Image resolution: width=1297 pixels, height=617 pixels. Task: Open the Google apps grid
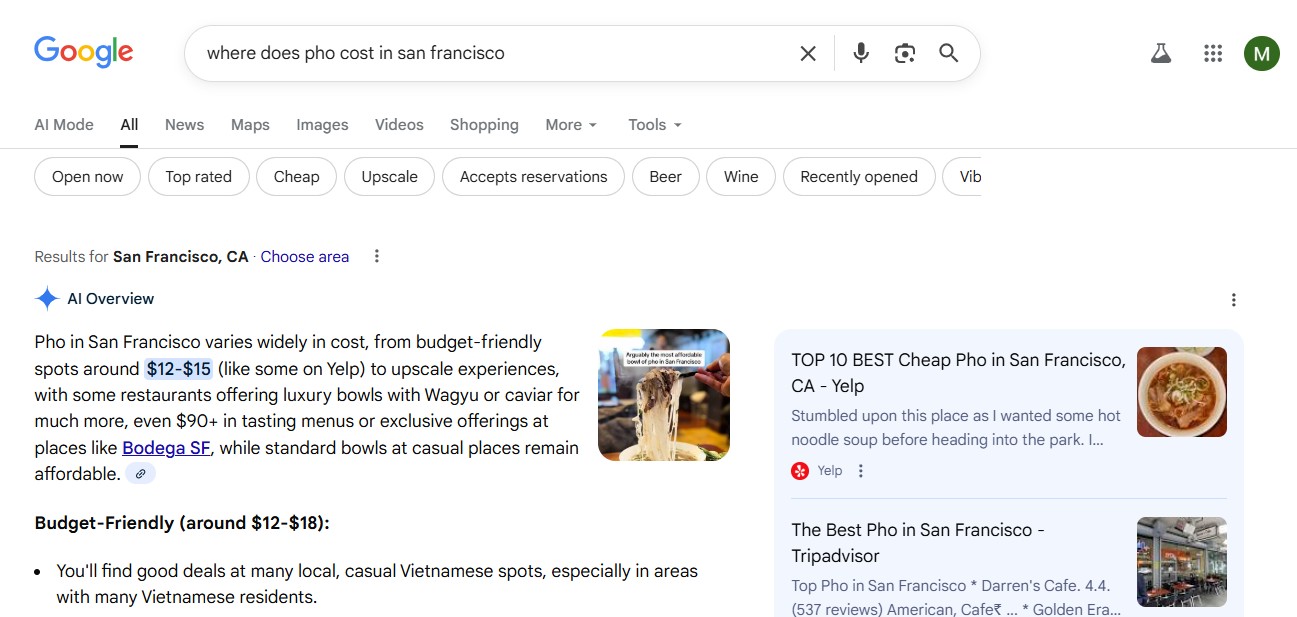point(1213,54)
